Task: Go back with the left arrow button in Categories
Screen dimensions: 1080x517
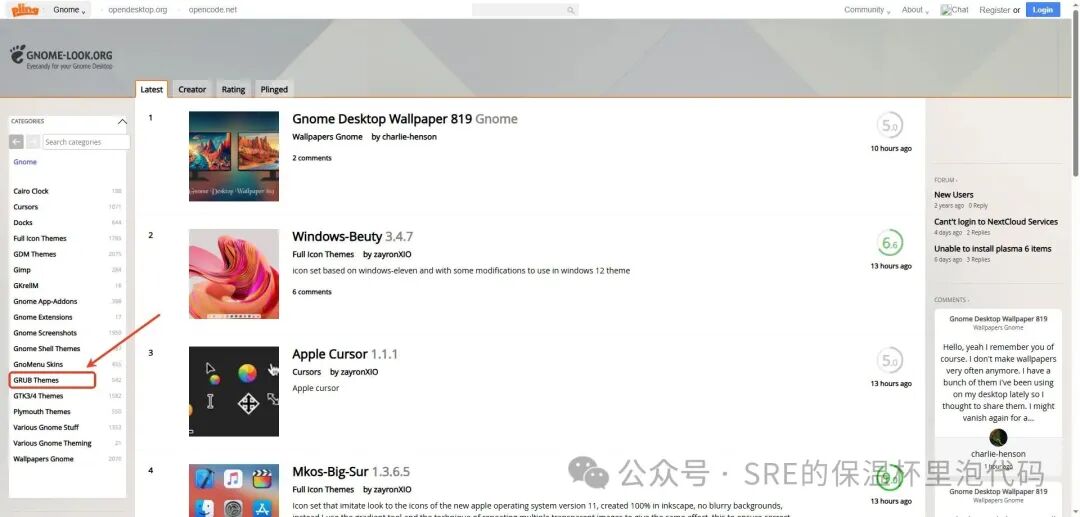Action: pyautogui.click(x=16, y=142)
